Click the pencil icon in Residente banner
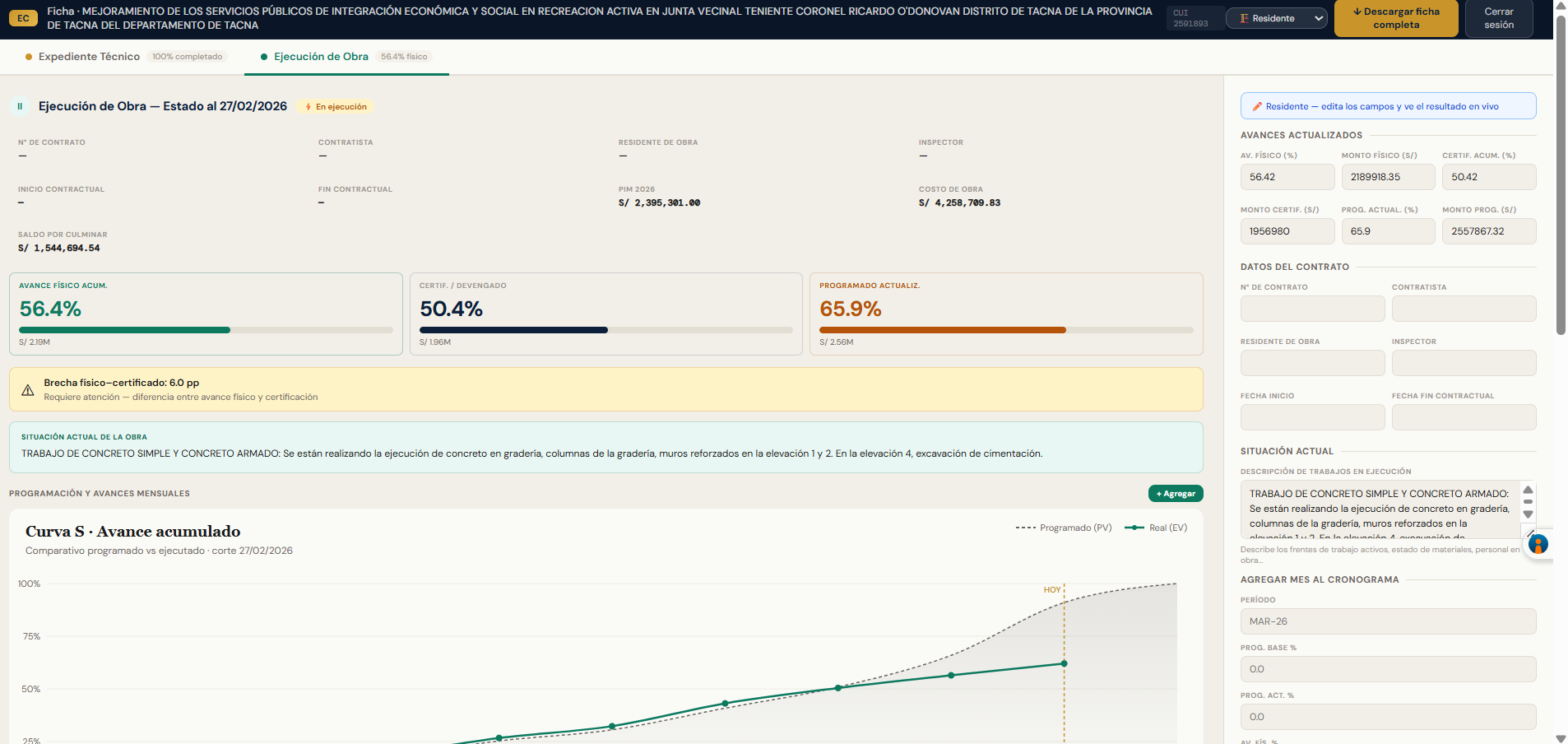The height and width of the screenshot is (744, 1568). pyautogui.click(x=1257, y=106)
